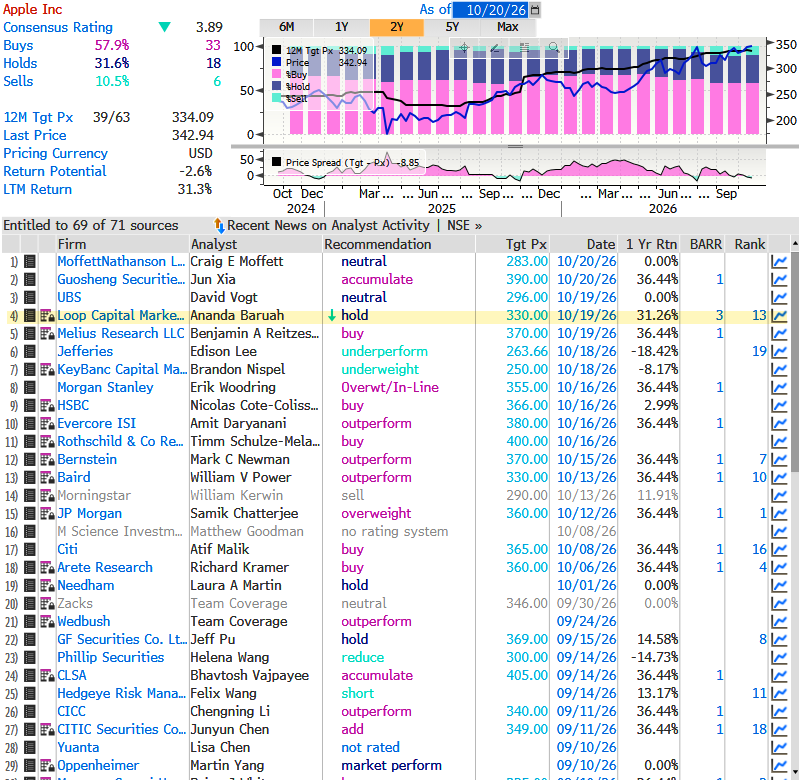Select the zoom magnifier tool on the chart
The height and width of the screenshot is (780, 799).
coord(554,48)
